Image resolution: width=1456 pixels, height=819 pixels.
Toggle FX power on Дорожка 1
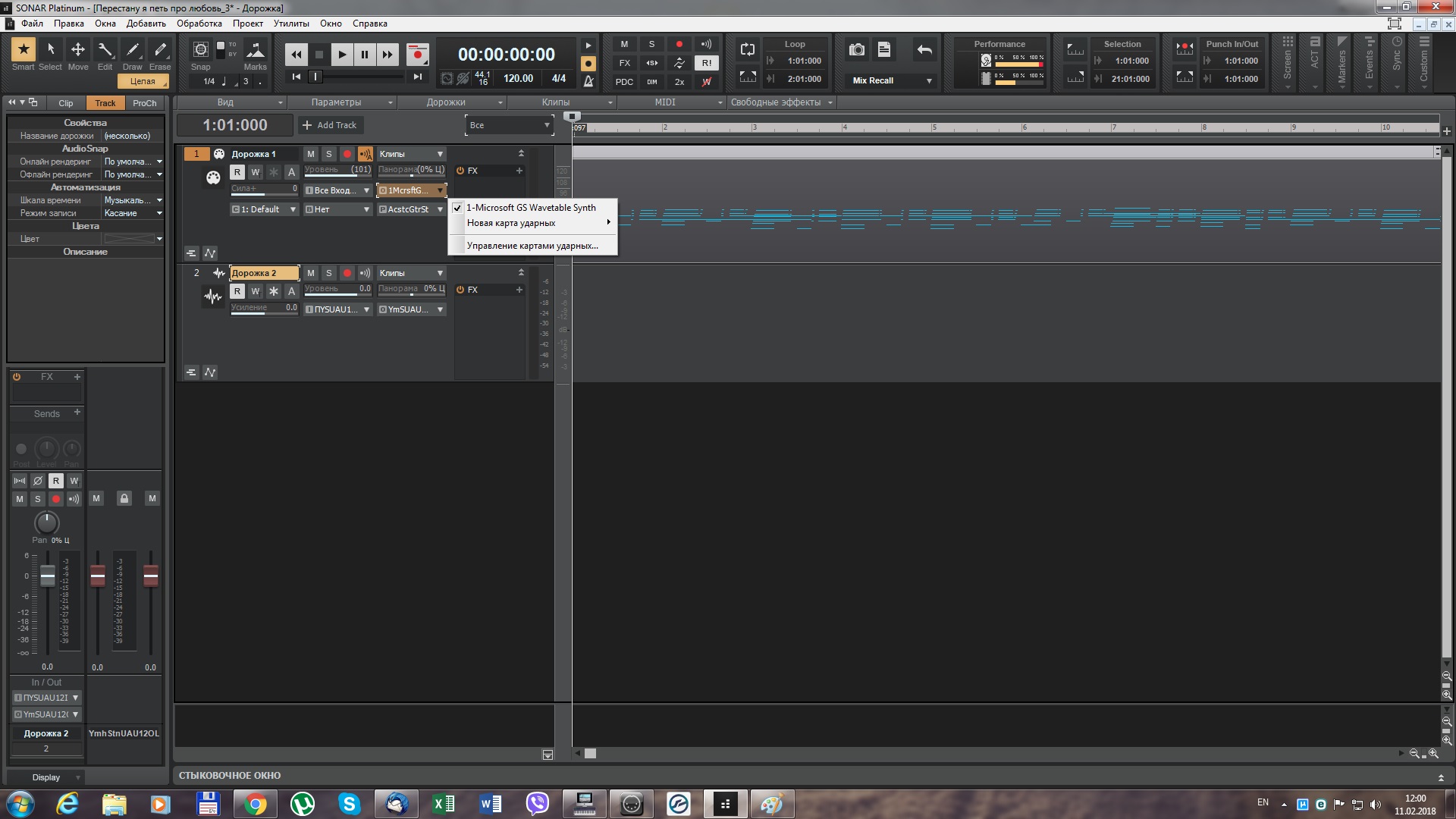point(460,171)
